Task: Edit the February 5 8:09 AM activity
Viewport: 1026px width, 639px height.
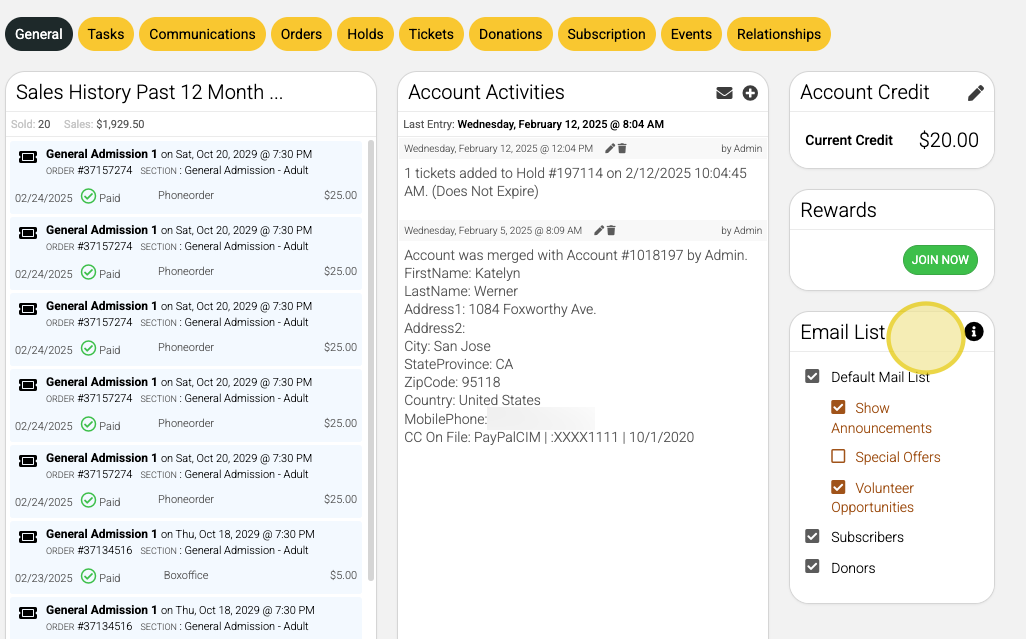Action: 598,230
